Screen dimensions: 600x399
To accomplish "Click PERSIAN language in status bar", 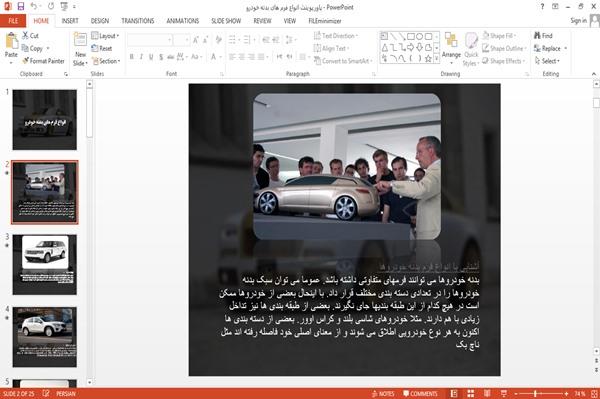I will (66, 394).
